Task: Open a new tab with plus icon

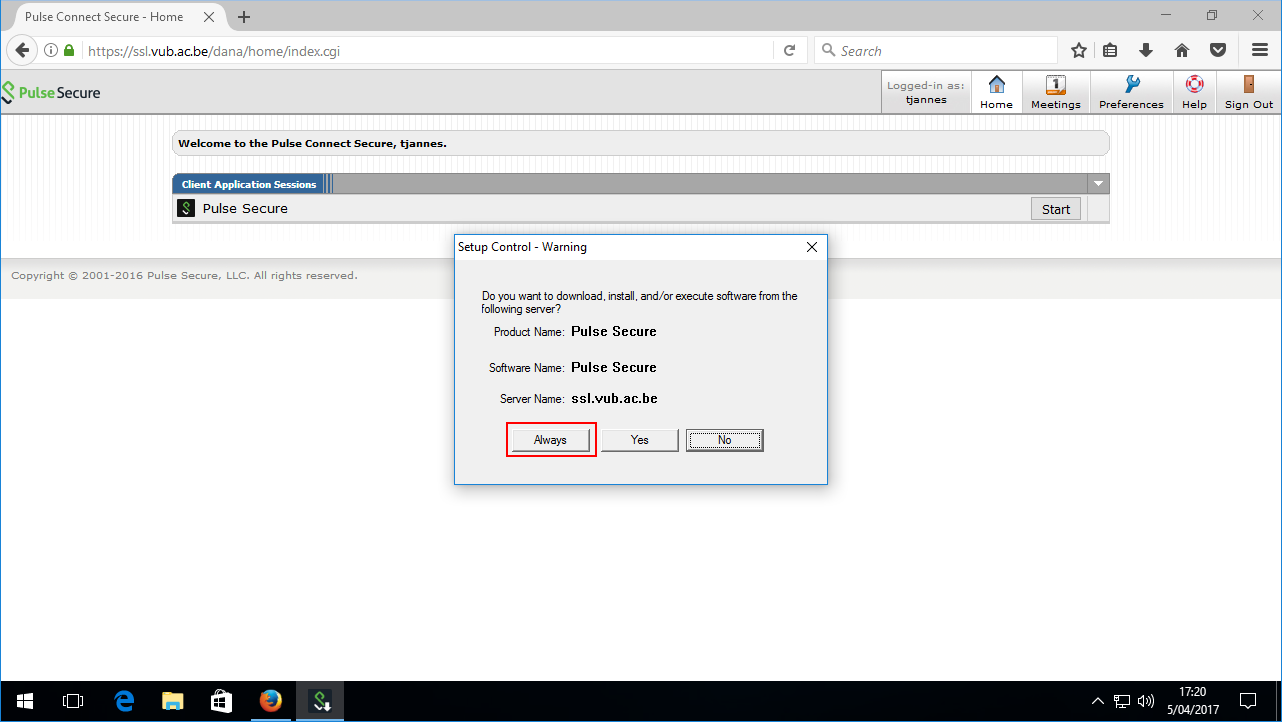Action: 244,17
